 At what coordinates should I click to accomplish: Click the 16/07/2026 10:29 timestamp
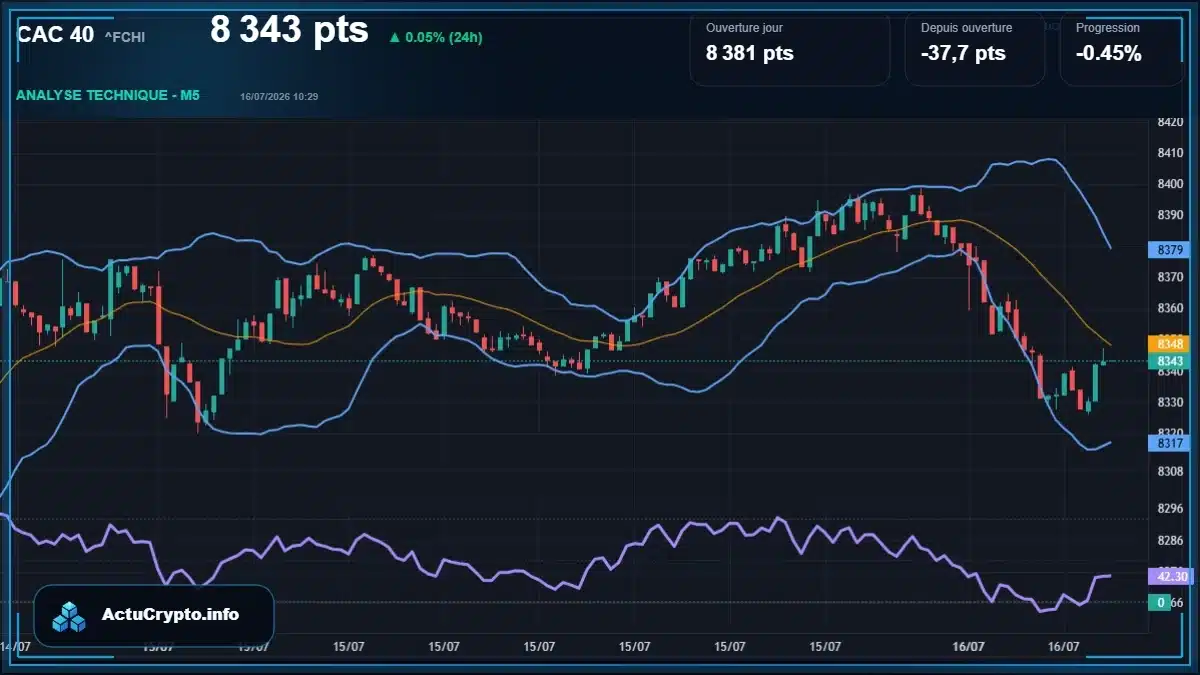(x=279, y=96)
